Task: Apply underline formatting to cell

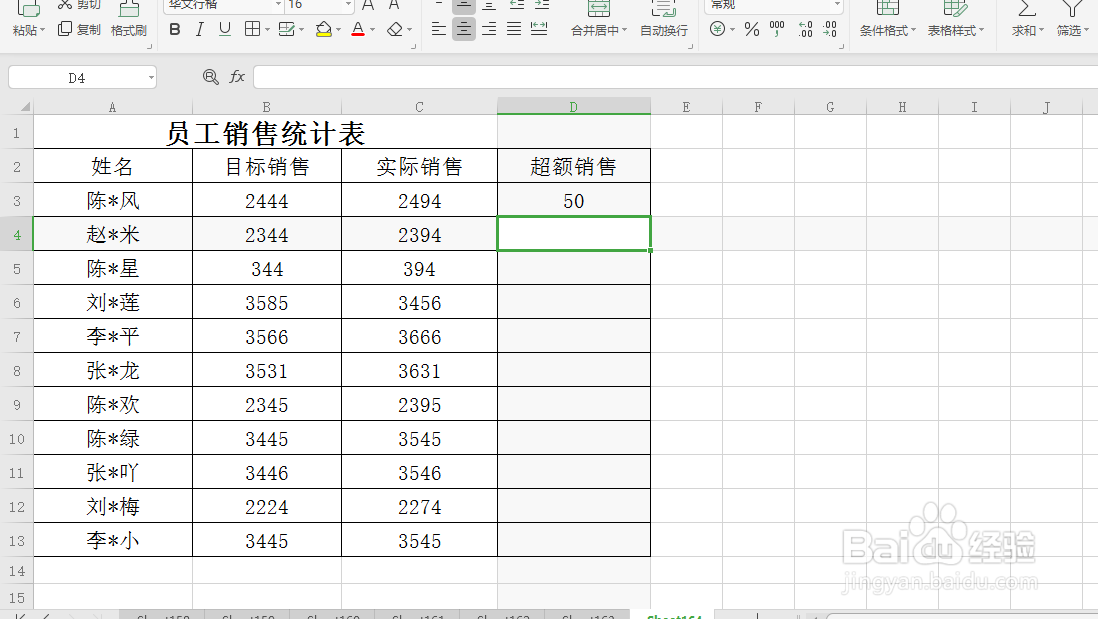Action: (x=225, y=29)
